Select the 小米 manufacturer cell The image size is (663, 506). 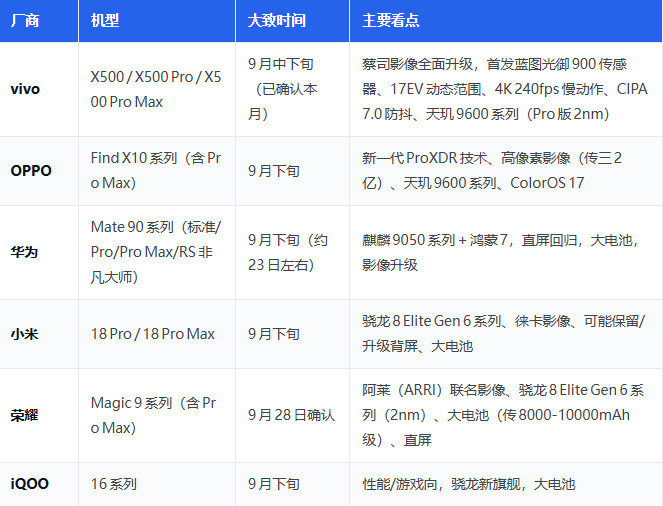[x=39, y=334]
